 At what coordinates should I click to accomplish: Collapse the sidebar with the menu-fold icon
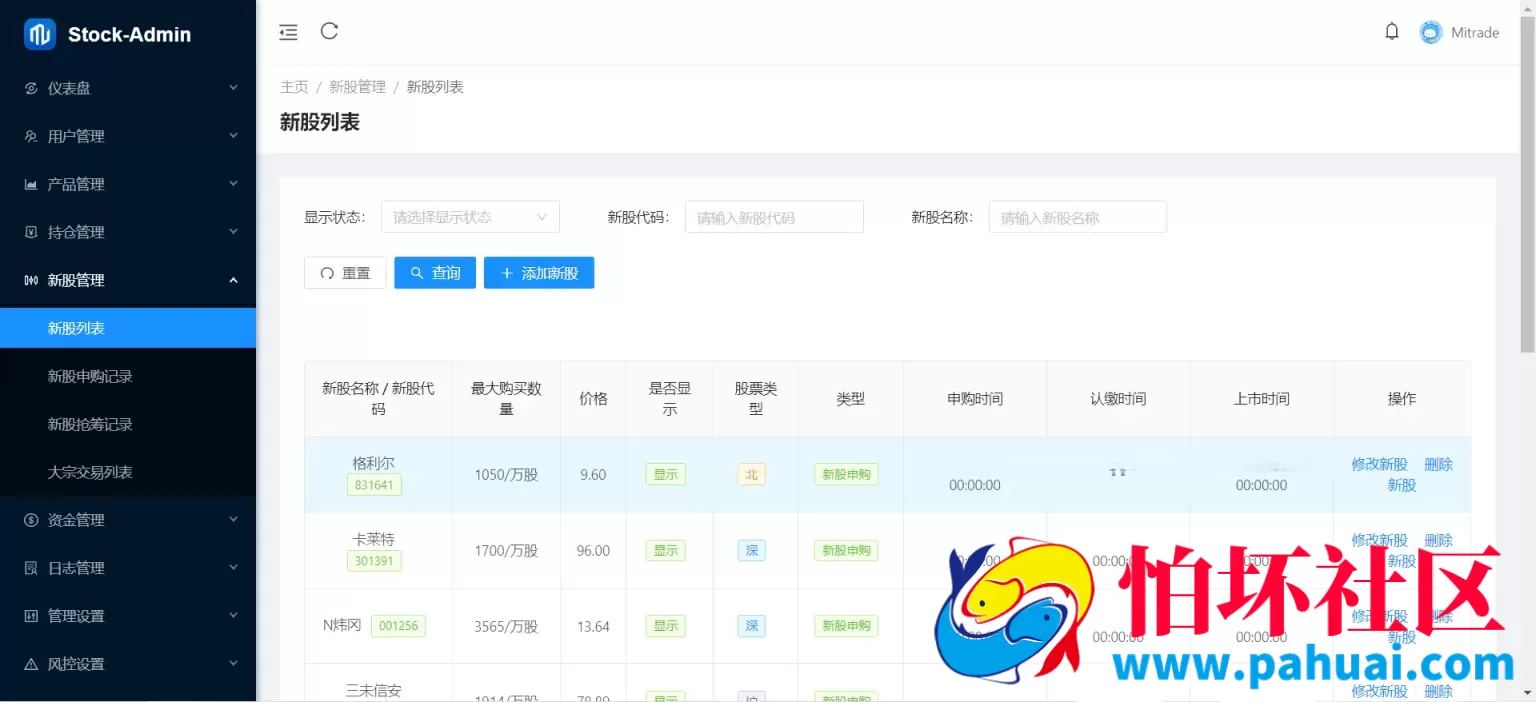(288, 32)
